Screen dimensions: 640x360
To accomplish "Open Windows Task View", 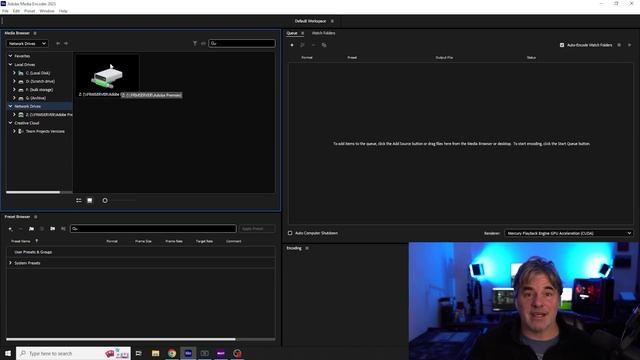I will tap(139, 353).
